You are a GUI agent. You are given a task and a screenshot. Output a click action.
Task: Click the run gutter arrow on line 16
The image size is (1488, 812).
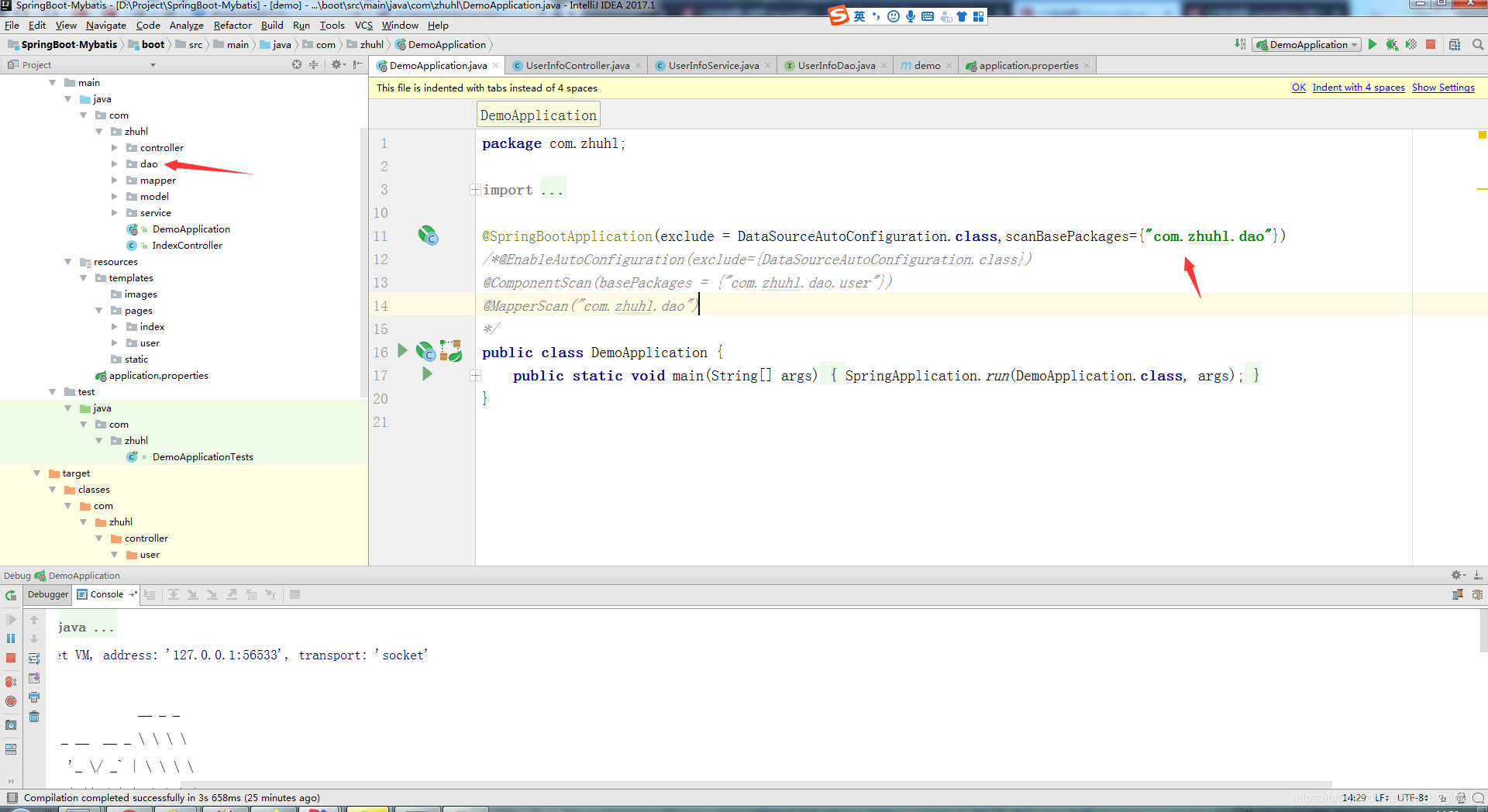[402, 351]
